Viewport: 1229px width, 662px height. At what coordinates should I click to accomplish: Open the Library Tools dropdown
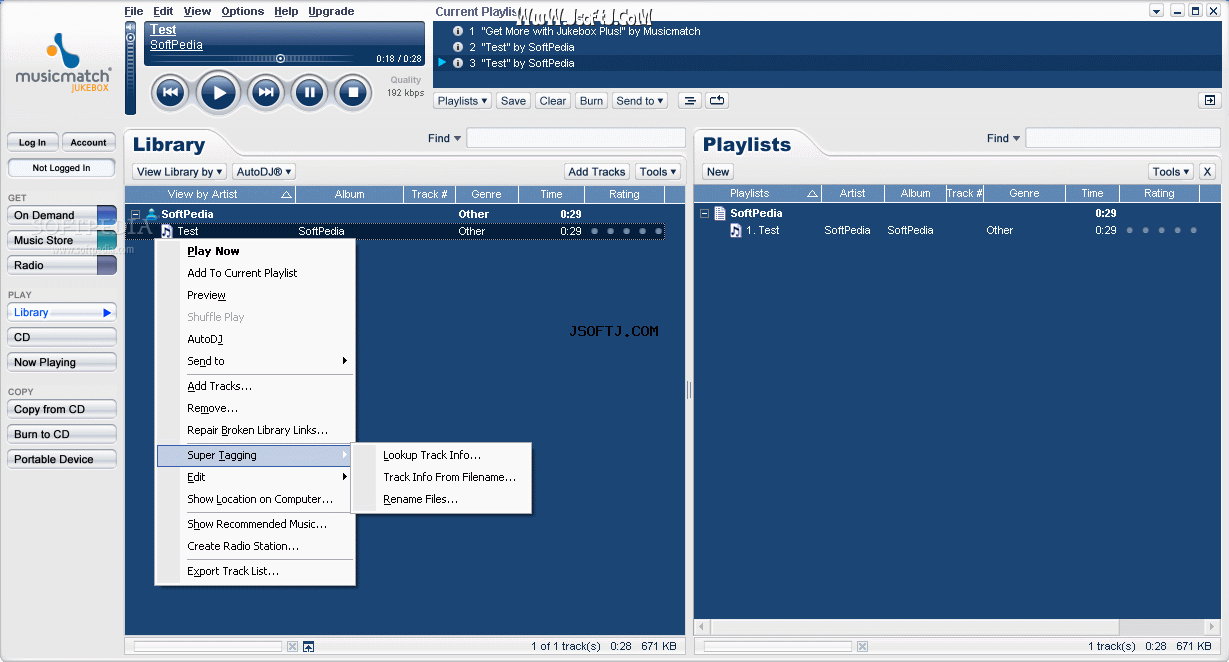pos(658,172)
